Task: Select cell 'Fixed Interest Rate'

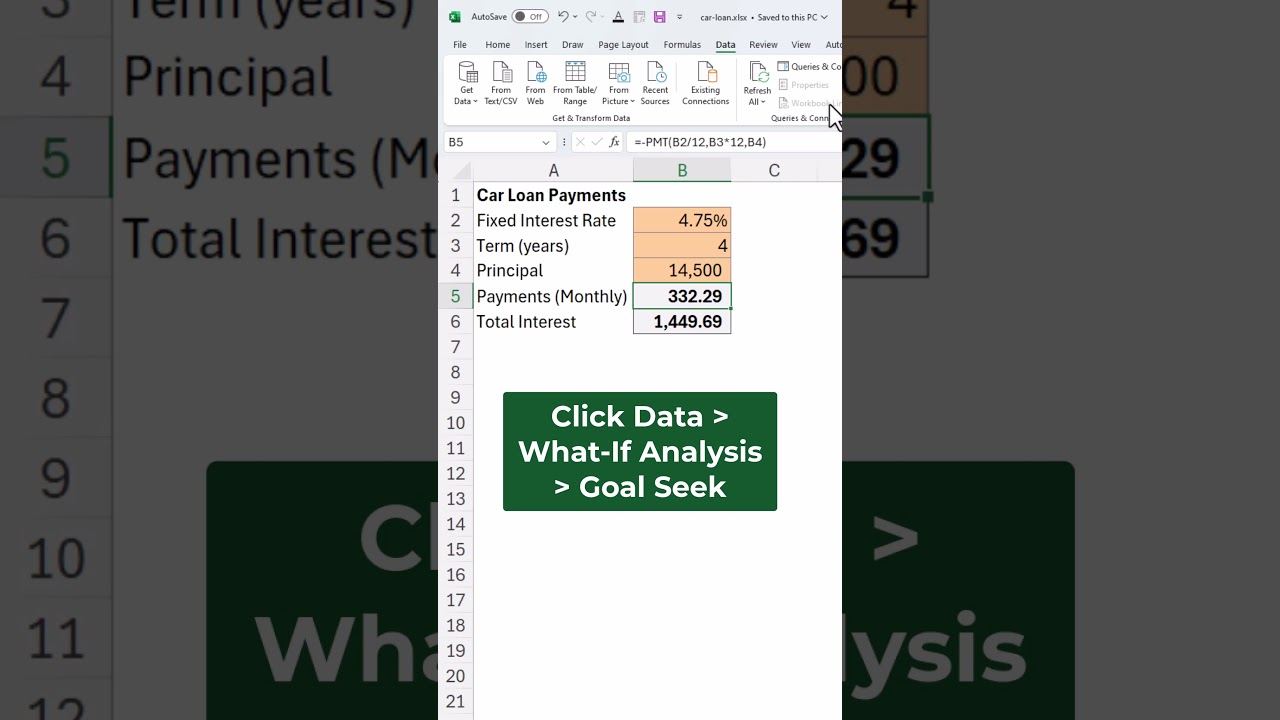Action: [x=553, y=220]
